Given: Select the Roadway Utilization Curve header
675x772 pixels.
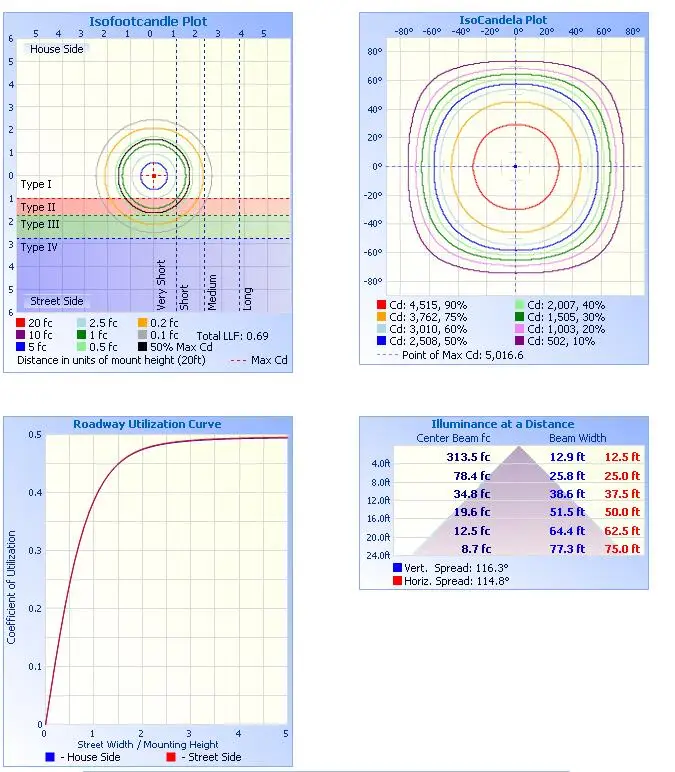Looking at the screenshot, I should [147, 424].
